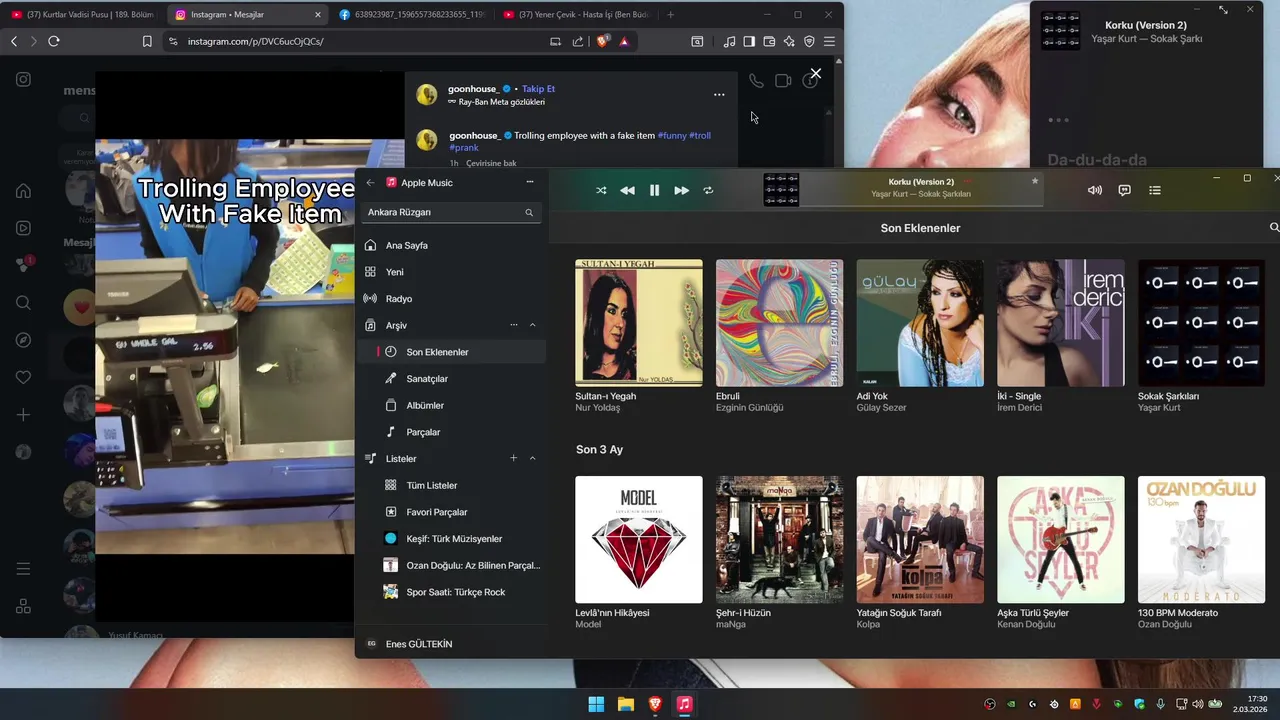Open Brave hamburger main menu

coord(829,41)
